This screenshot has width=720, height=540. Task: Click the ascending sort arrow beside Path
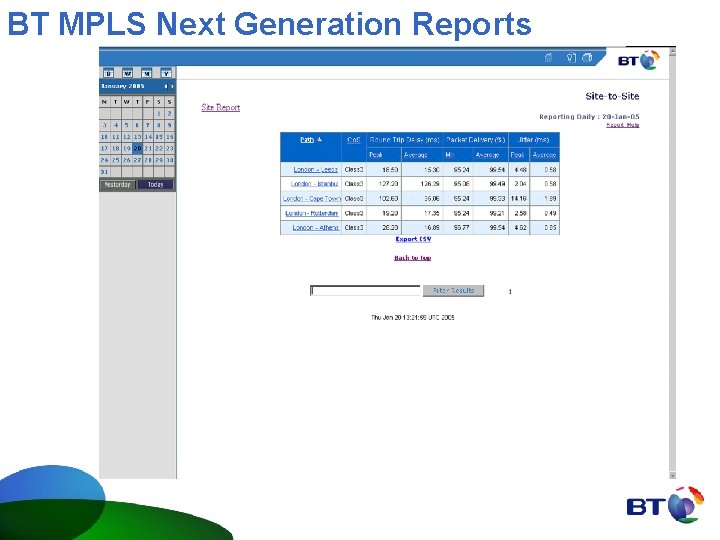click(x=320, y=140)
